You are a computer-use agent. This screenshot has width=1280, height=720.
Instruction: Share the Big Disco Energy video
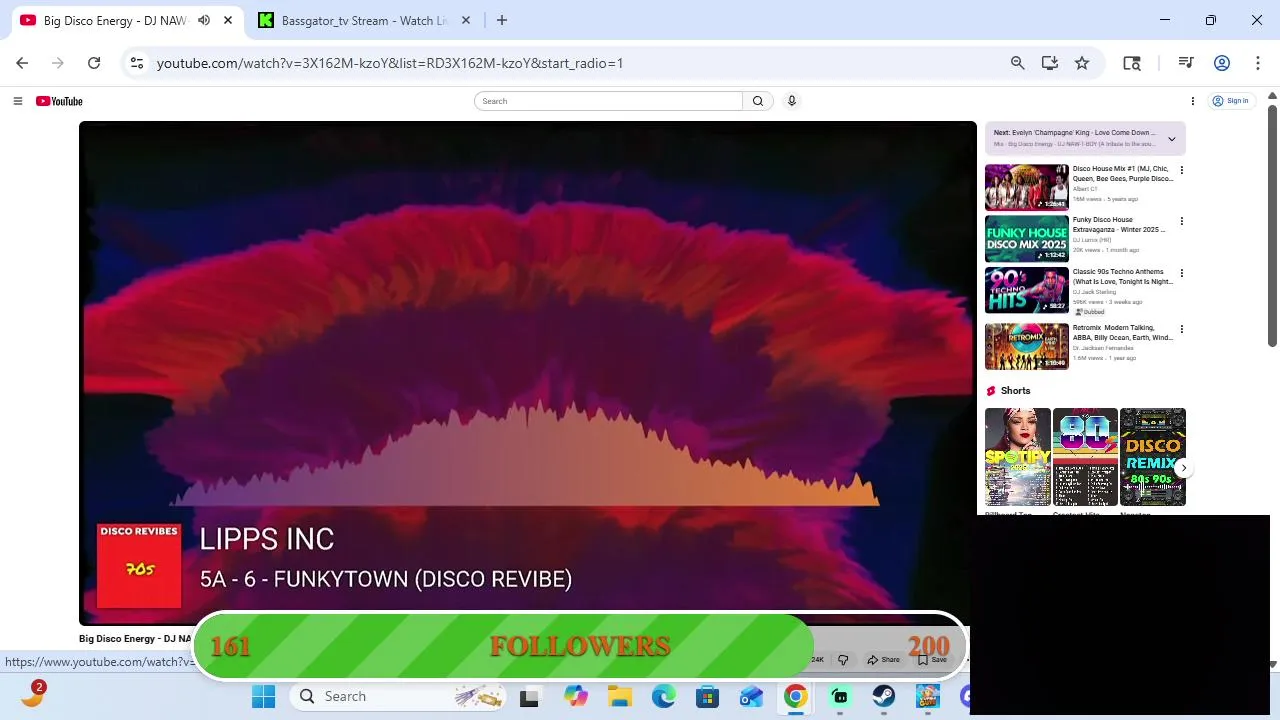click(x=884, y=660)
